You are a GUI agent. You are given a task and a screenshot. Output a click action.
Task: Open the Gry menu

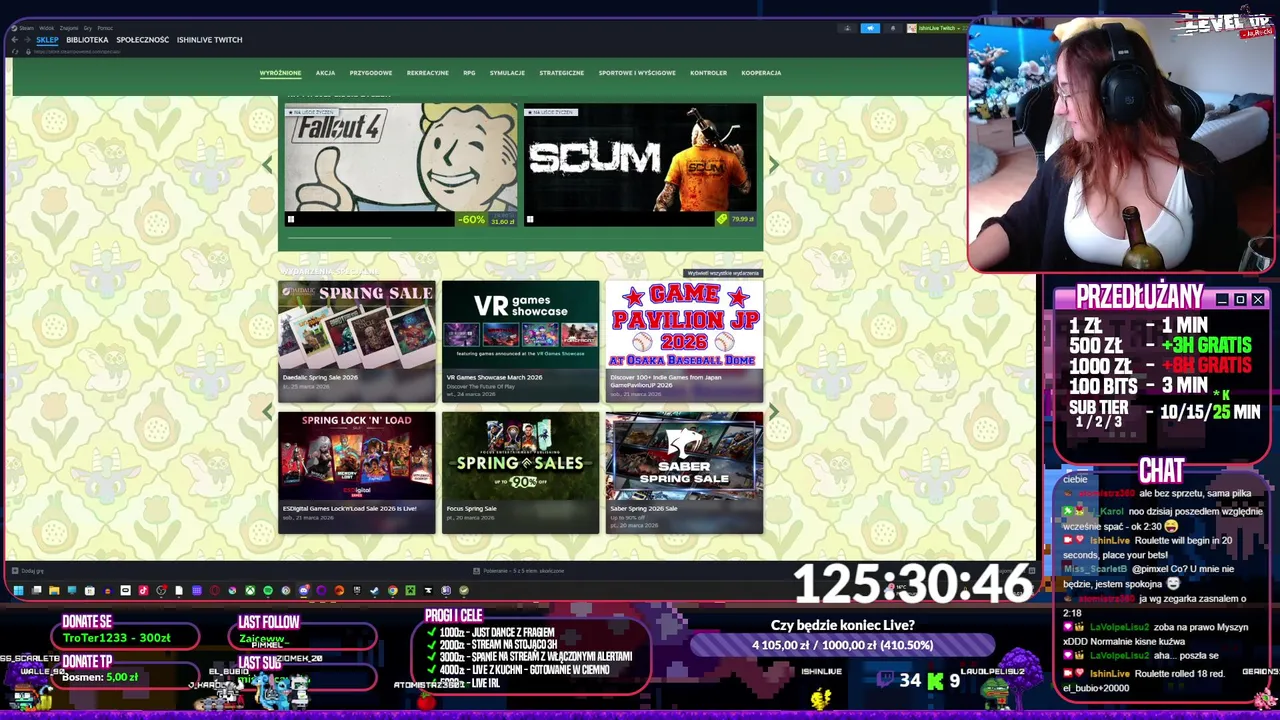[88, 28]
